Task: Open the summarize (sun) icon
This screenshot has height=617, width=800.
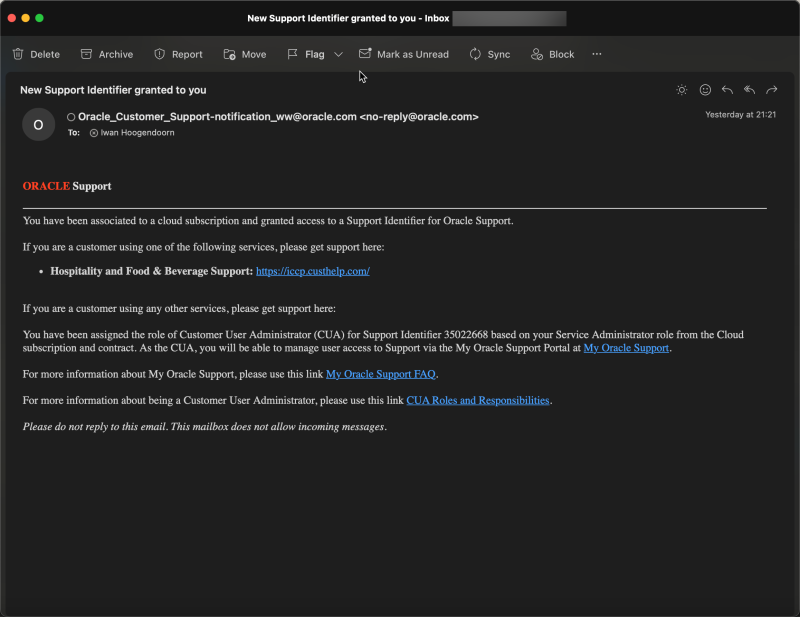Action: (681, 89)
